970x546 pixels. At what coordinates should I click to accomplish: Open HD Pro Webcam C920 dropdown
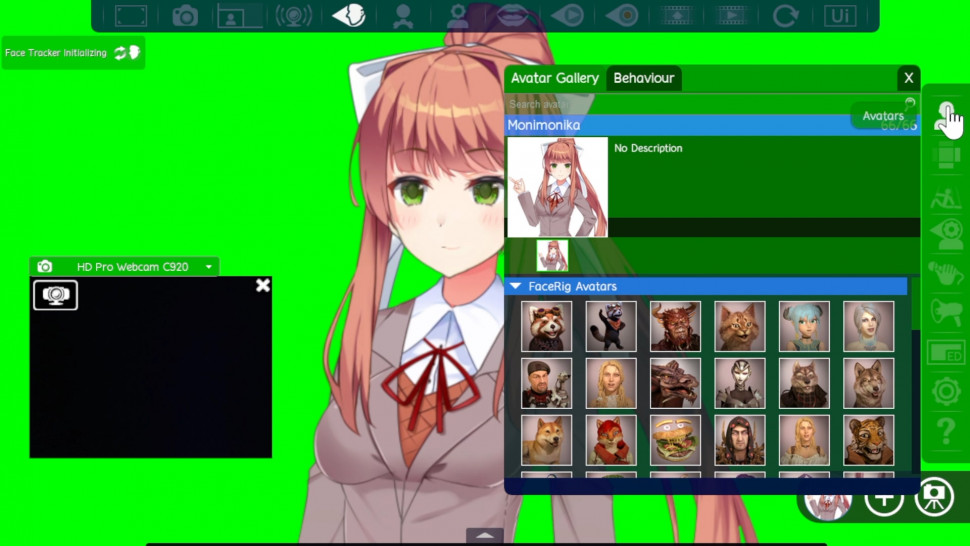coord(208,267)
